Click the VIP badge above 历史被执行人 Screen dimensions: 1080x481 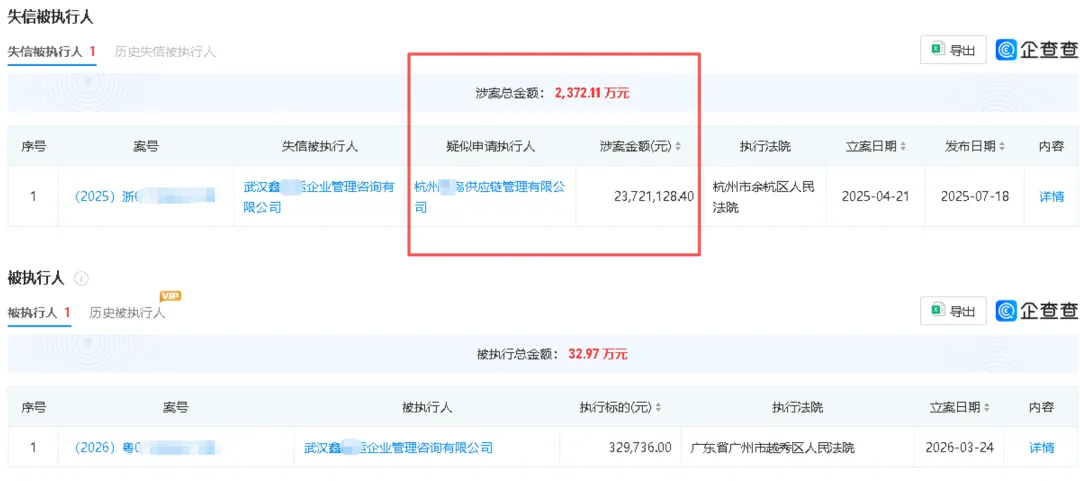[171, 296]
